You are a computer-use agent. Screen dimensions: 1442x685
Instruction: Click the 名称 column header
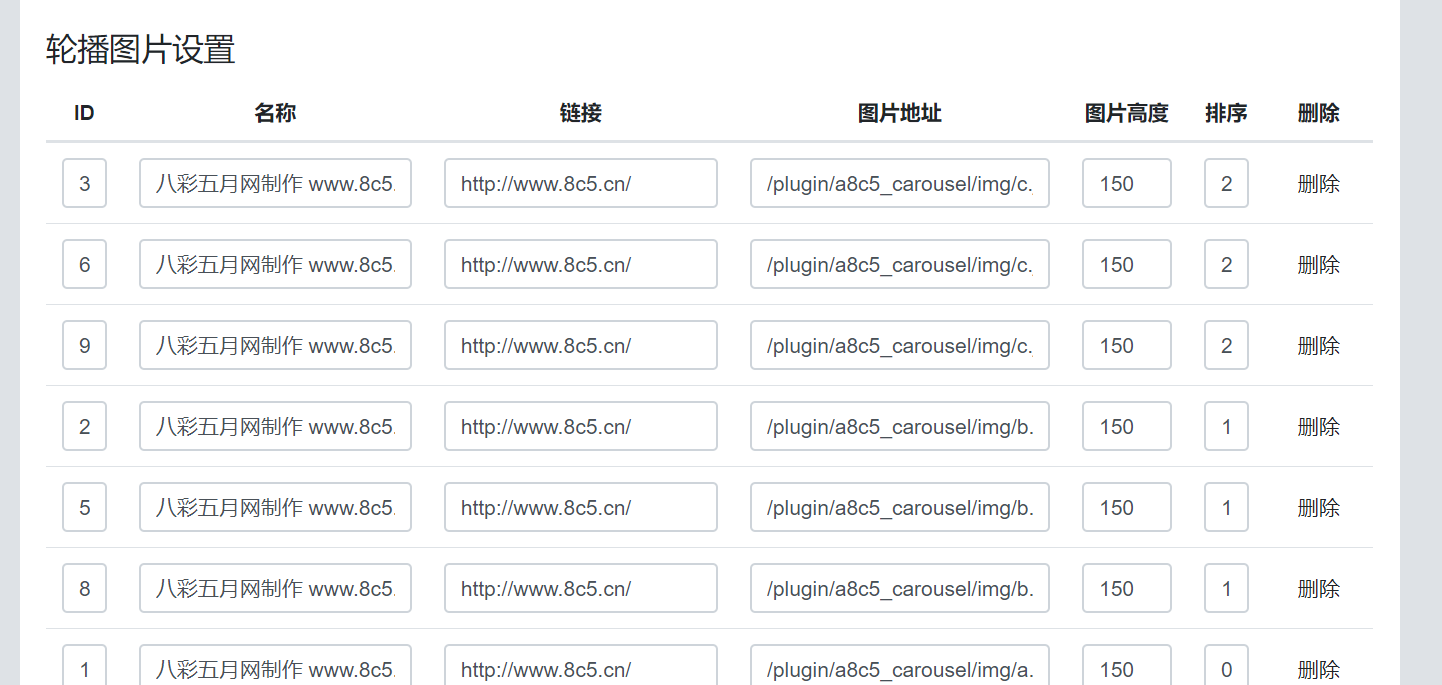[x=275, y=113]
